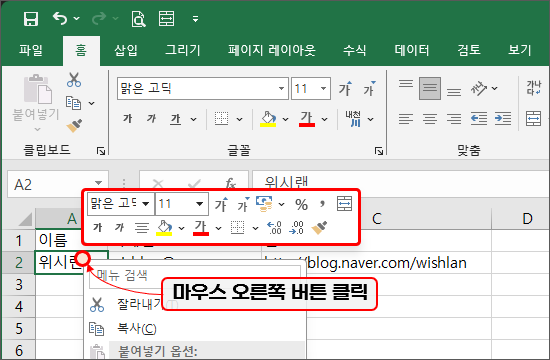Open the Customize Quick Access Toolbar menu

(195, 19)
